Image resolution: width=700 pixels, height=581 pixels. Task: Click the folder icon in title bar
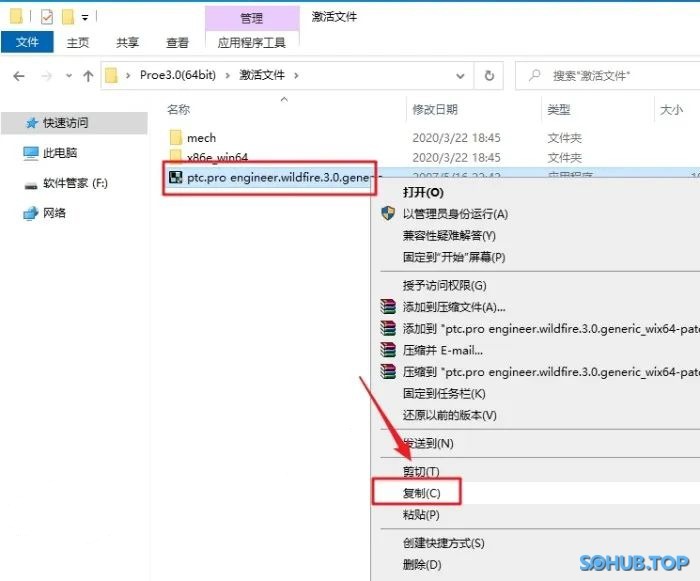(x=16, y=17)
